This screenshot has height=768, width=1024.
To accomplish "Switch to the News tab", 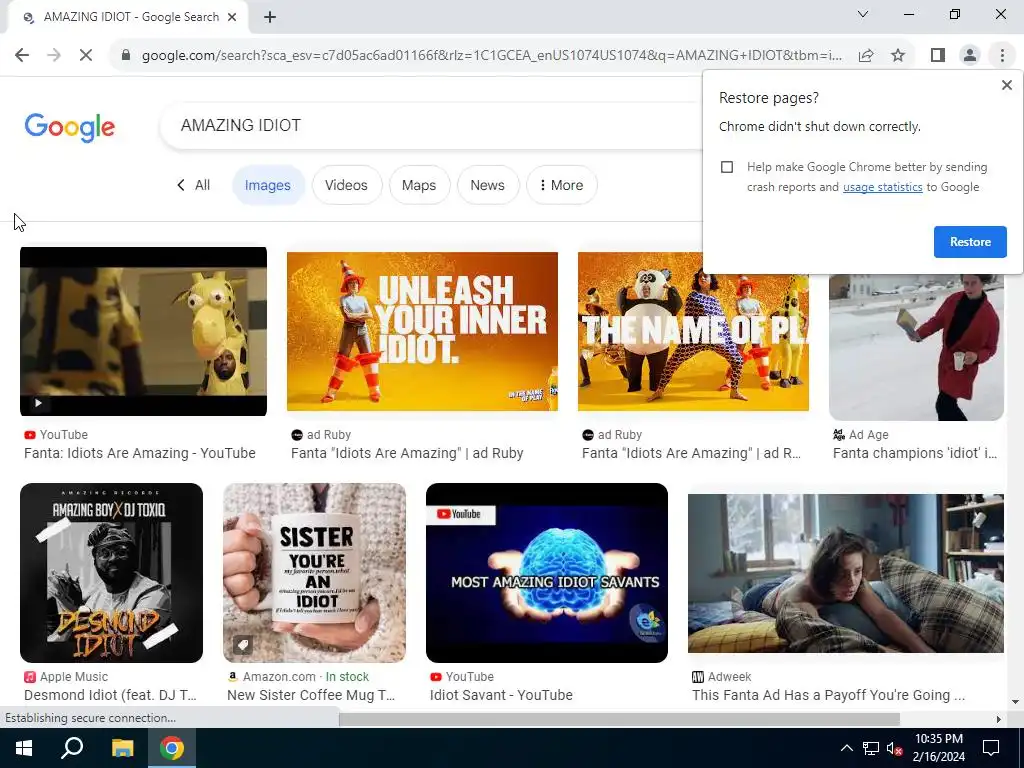I will [x=487, y=185].
